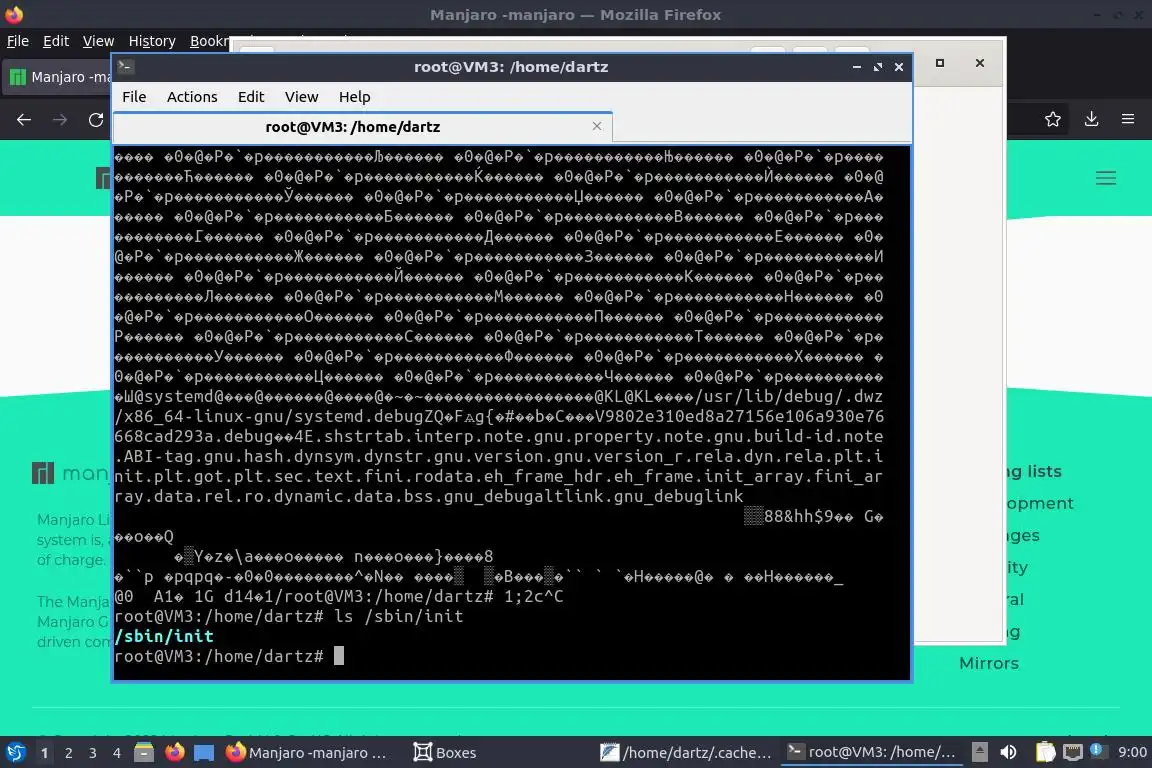
Task: Go back one page in Firefox
Action: pos(24,120)
